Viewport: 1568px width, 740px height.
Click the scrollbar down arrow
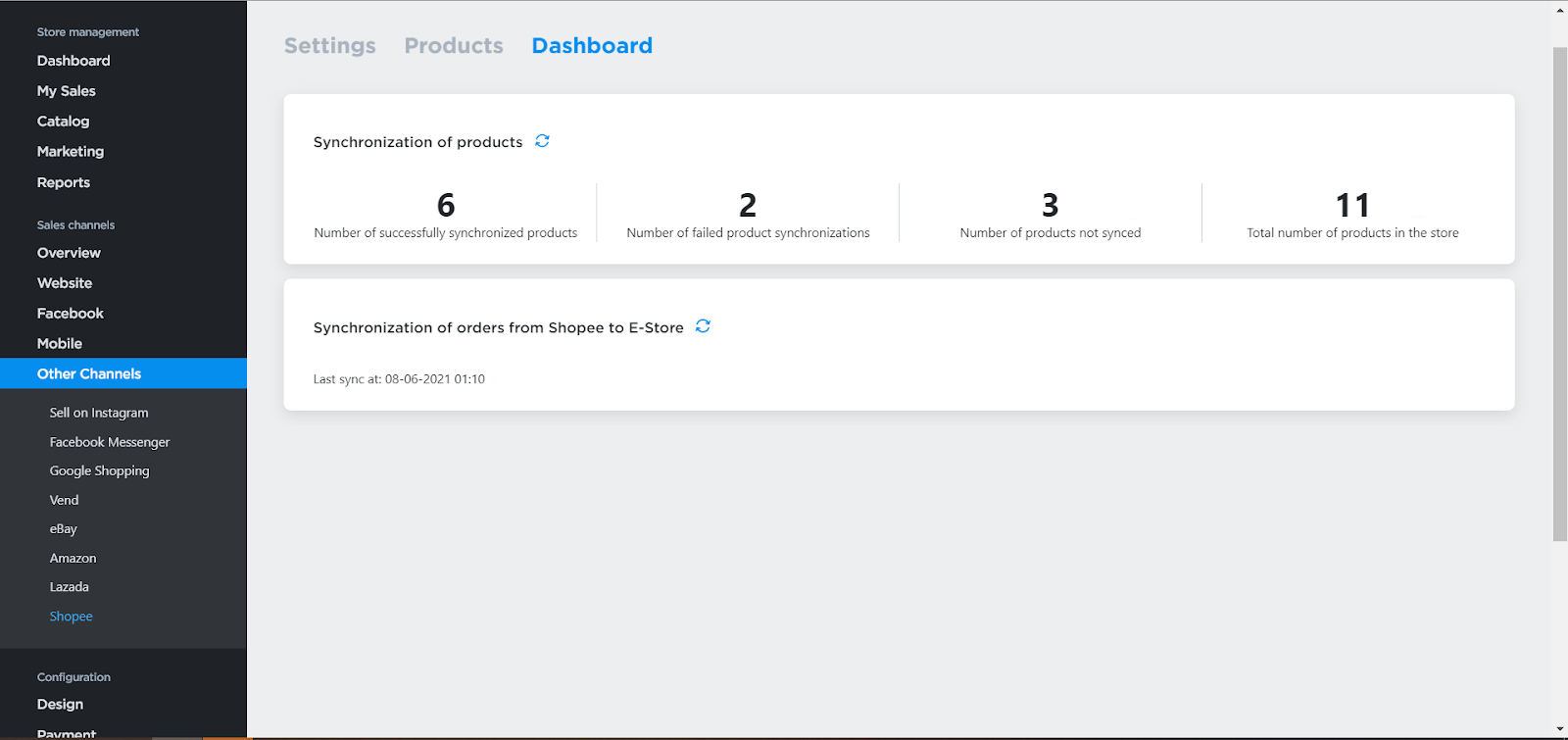pos(1560,730)
